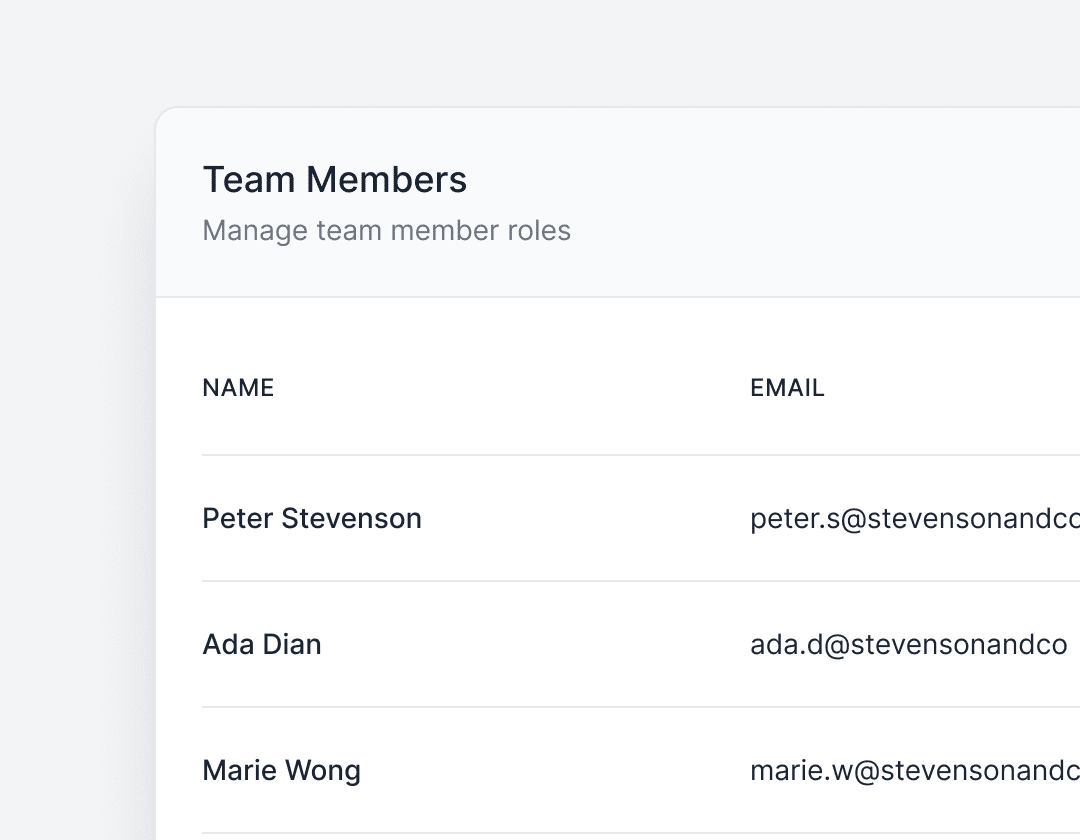Click the peter.s@stevensonandco email address
This screenshot has height=840, width=1080.
click(910, 518)
